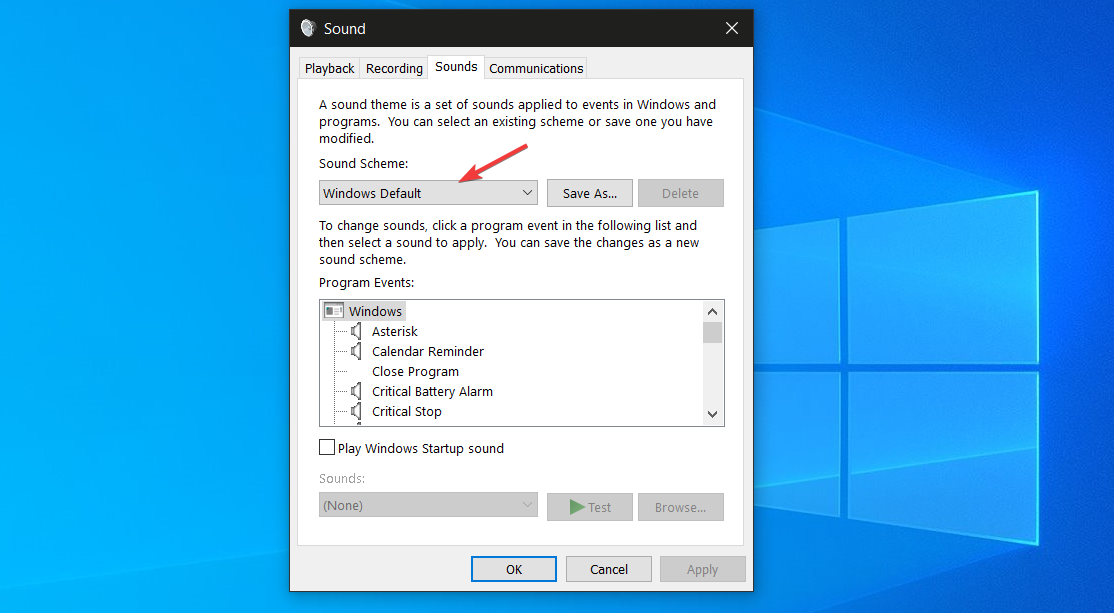Switch to the Playback tab

pyautogui.click(x=330, y=68)
